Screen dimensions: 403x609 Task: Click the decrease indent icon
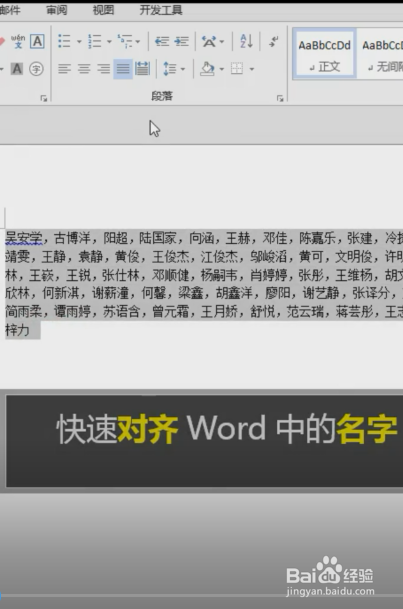coord(162,41)
